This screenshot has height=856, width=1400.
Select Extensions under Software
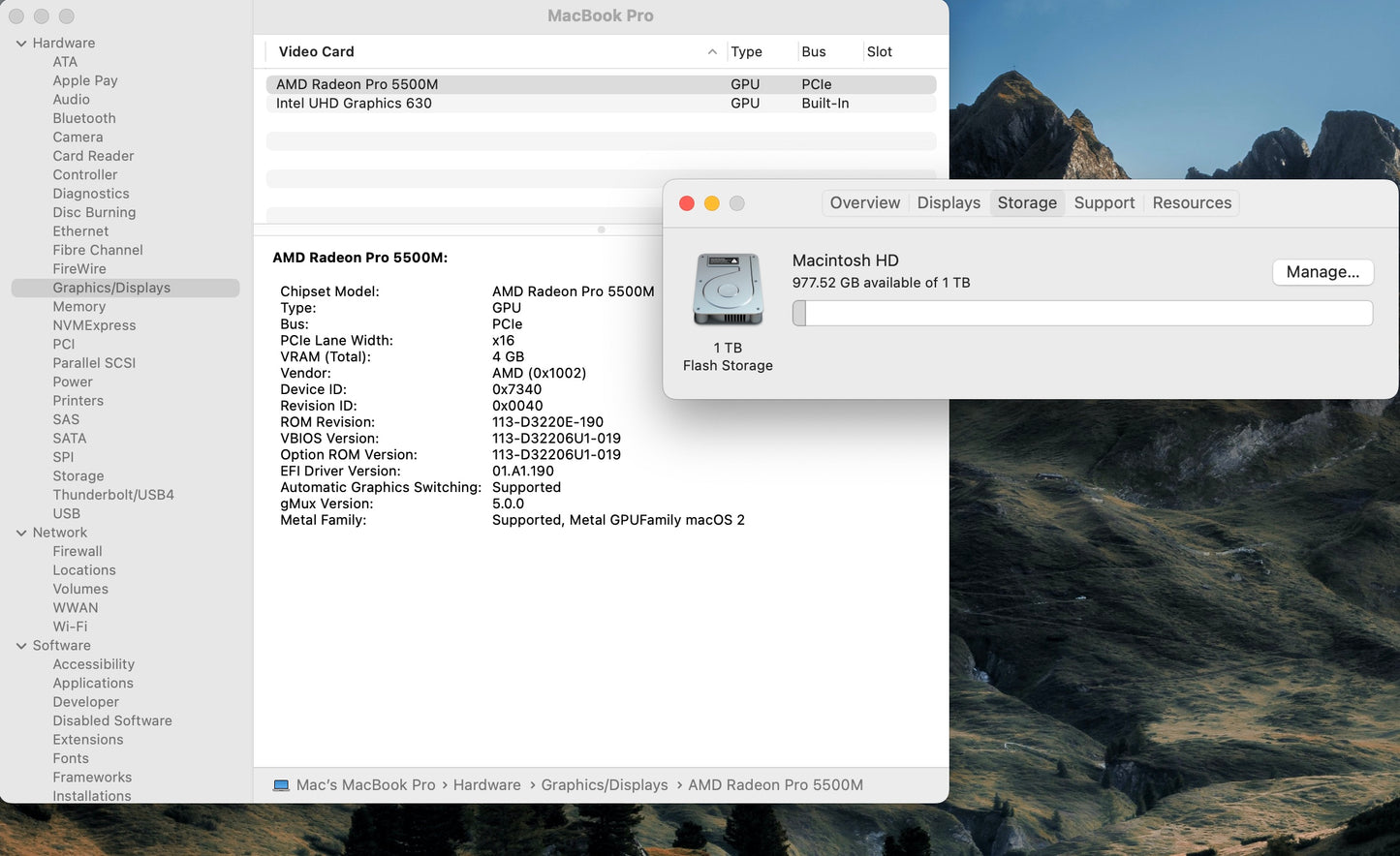(88, 740)
